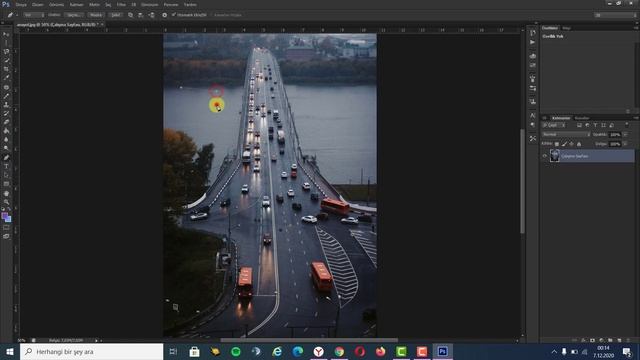Create a new layer from panel footer

pyautogui.click(x=619, y=340)
